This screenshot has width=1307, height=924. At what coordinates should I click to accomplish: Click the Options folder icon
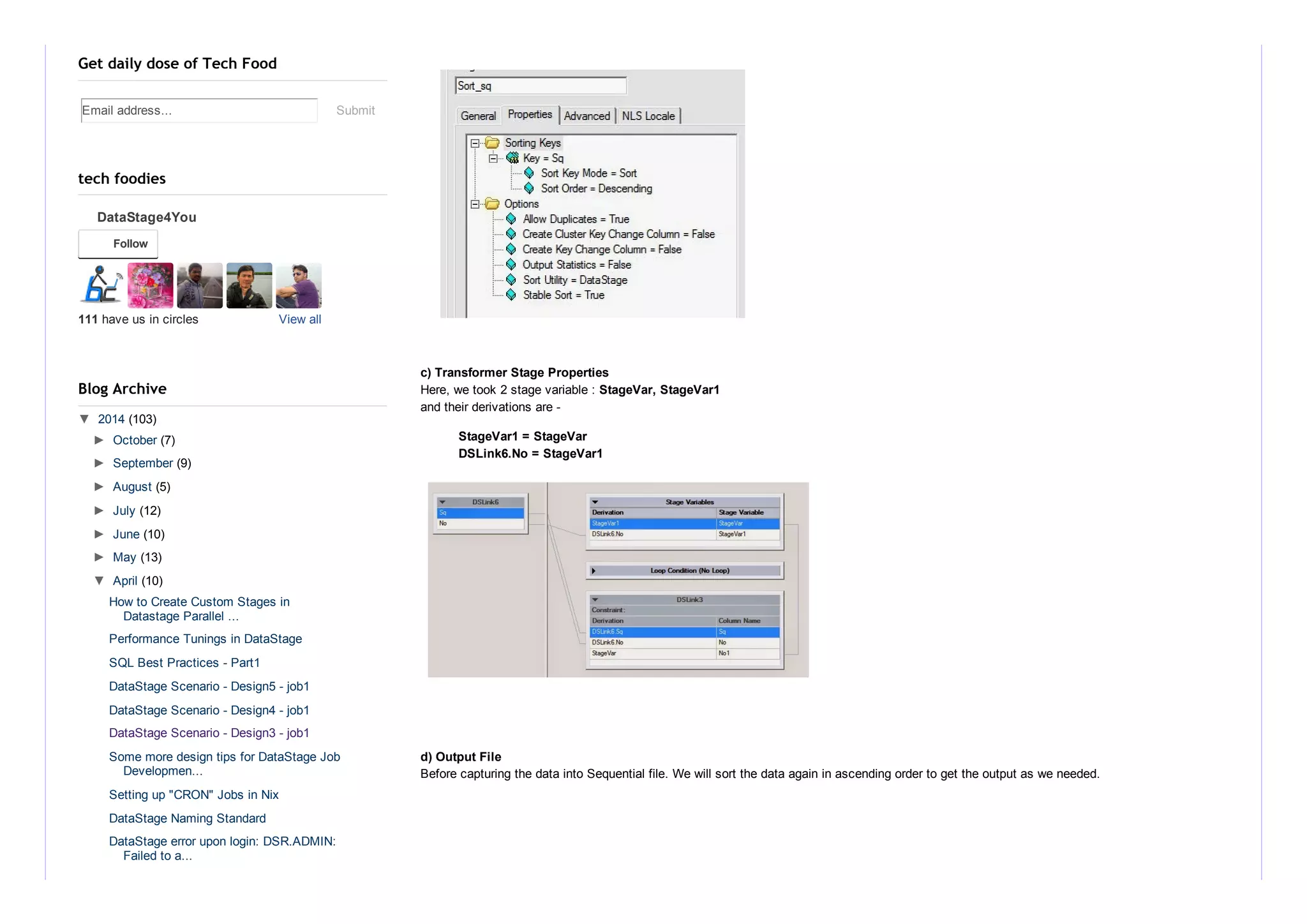coord(492,204)
